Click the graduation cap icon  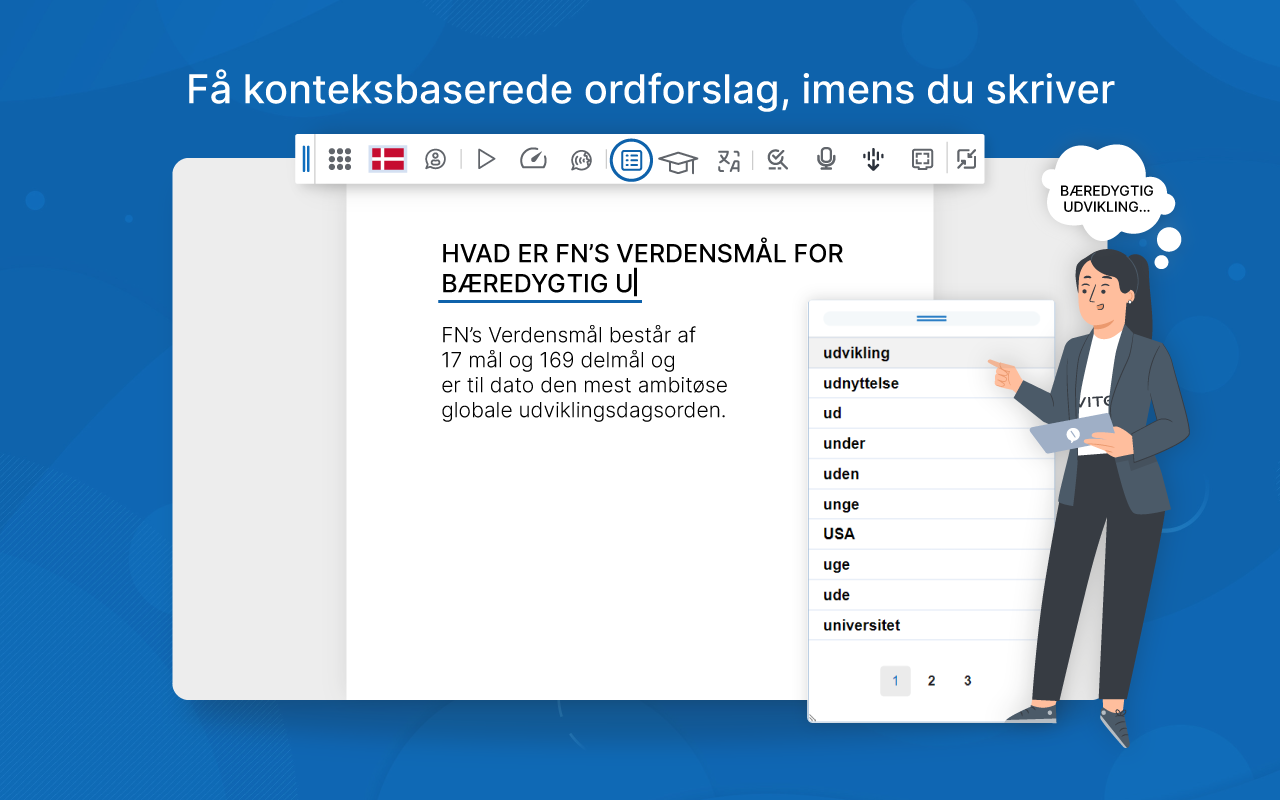point(678,161)
